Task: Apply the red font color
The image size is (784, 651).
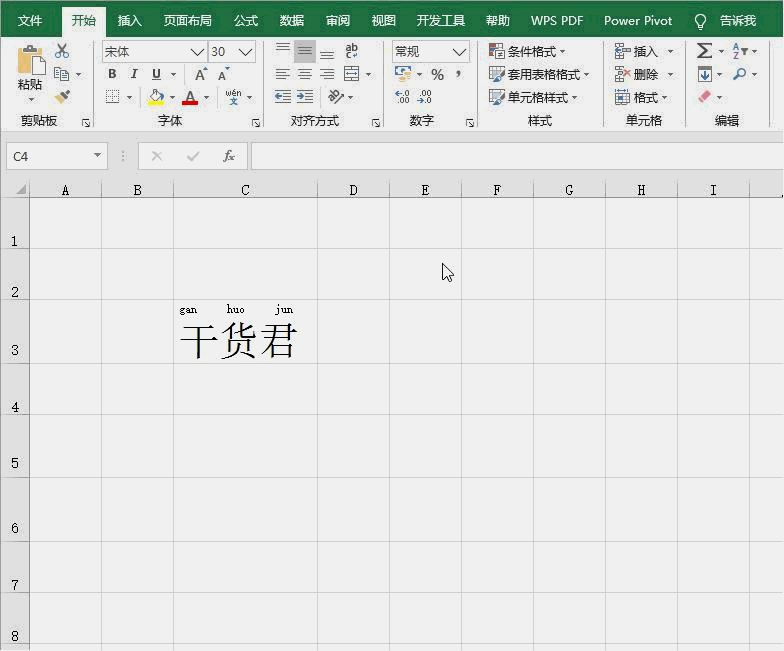Action: click(190, 97)
